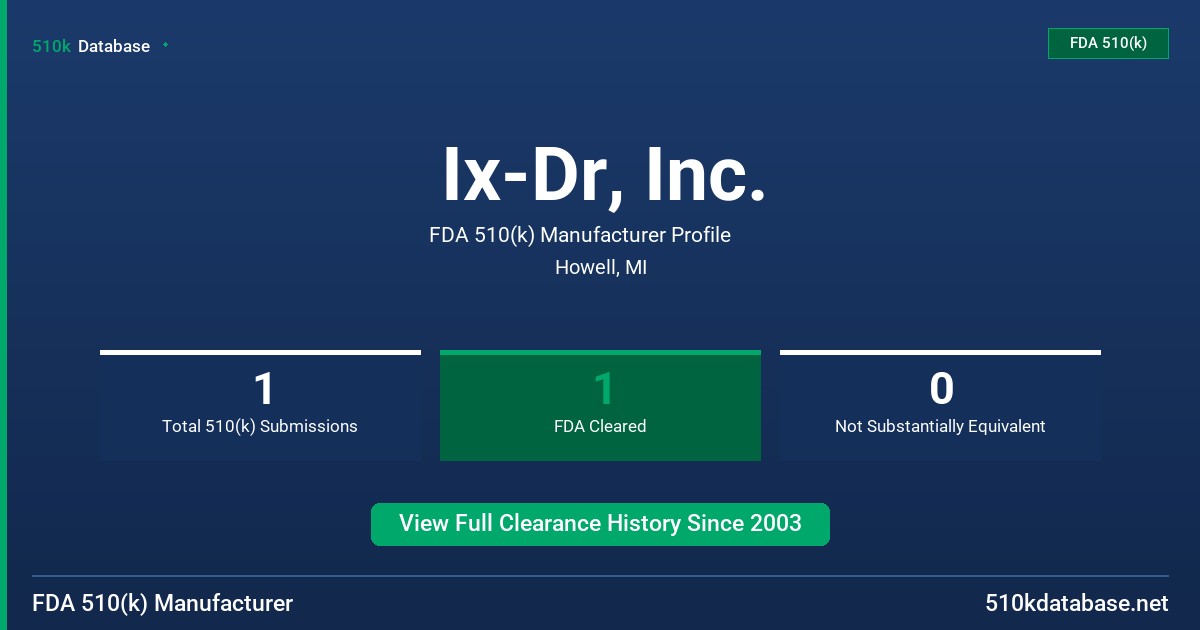Click the FDA 510(k) Manufacturer footer text

point(163,603)
